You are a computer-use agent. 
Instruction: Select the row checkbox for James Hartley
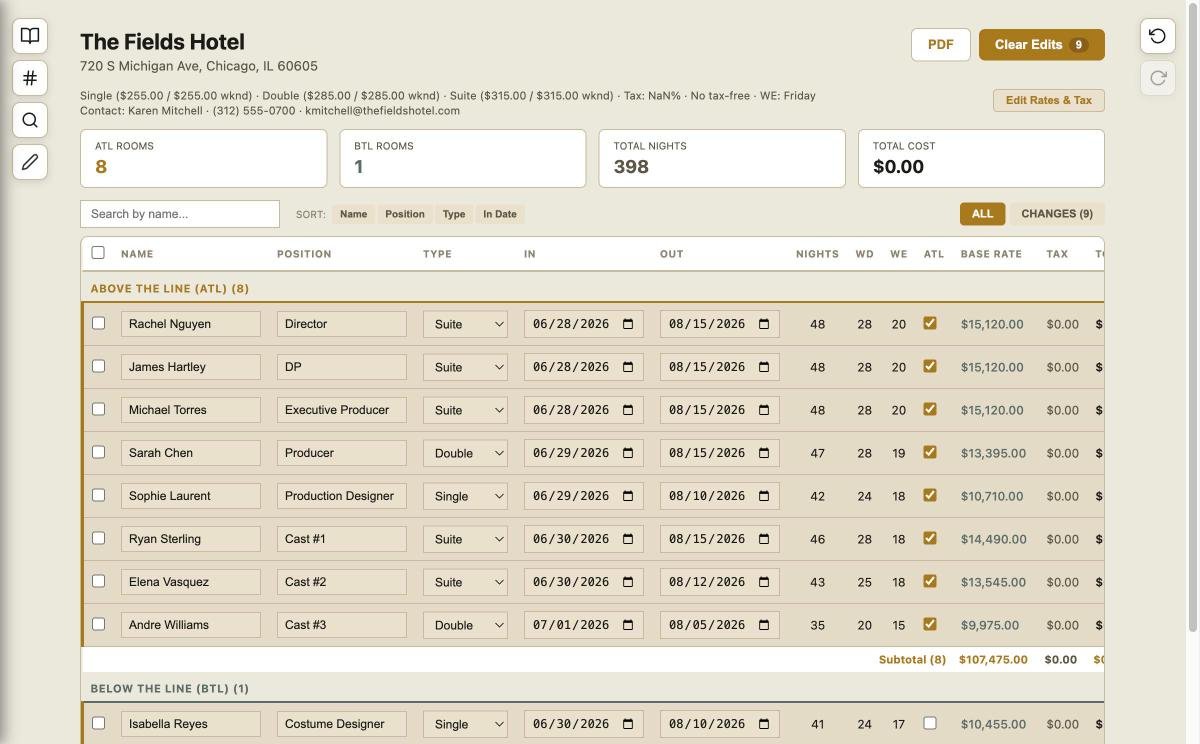(x=98, y=366)
